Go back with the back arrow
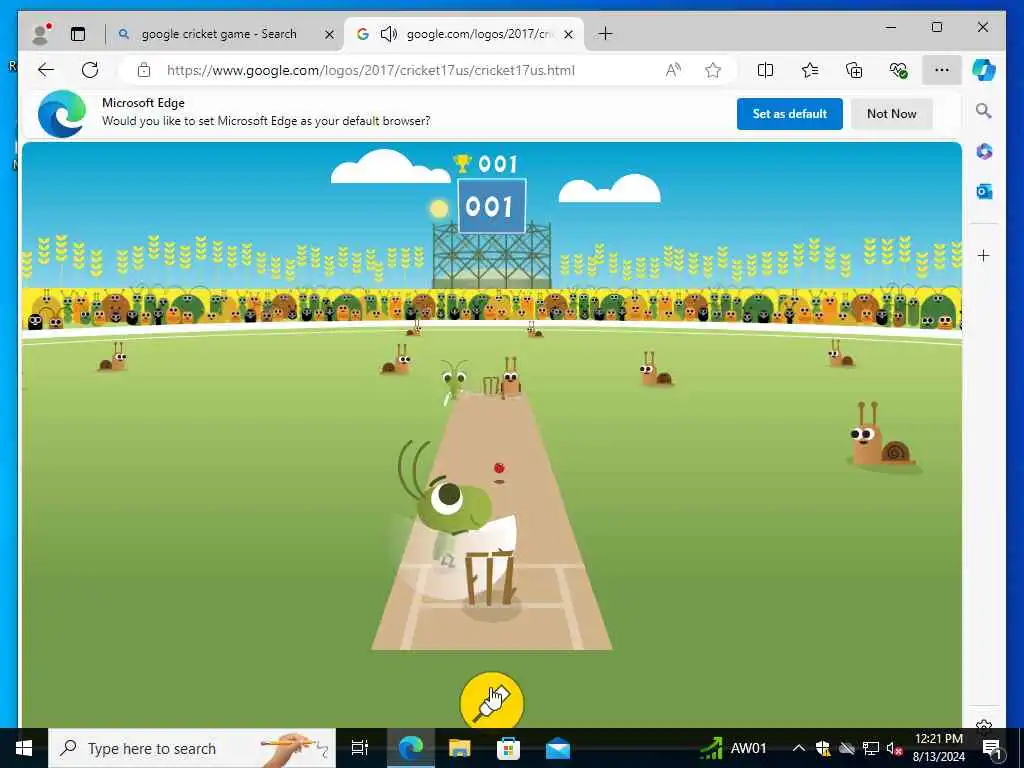Screen dimensions: 1024x768 click(46, 70)
